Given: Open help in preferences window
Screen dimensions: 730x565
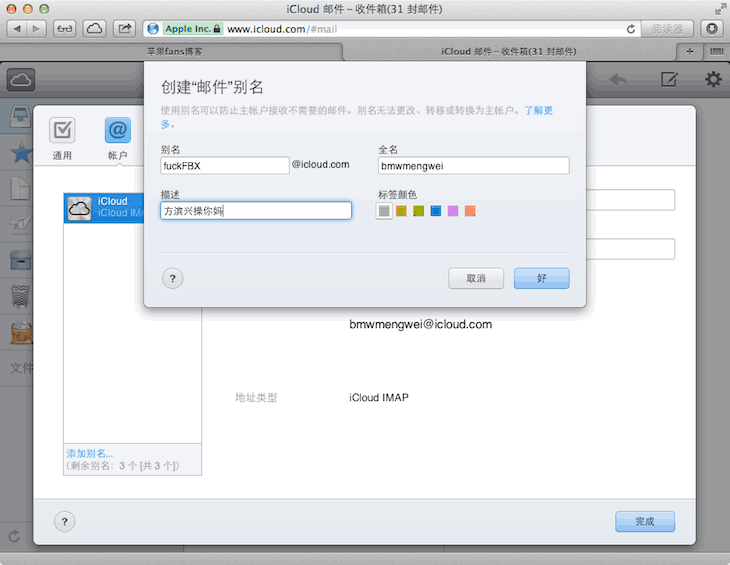Looking at the screenshot, I should (x=65, y=521).
